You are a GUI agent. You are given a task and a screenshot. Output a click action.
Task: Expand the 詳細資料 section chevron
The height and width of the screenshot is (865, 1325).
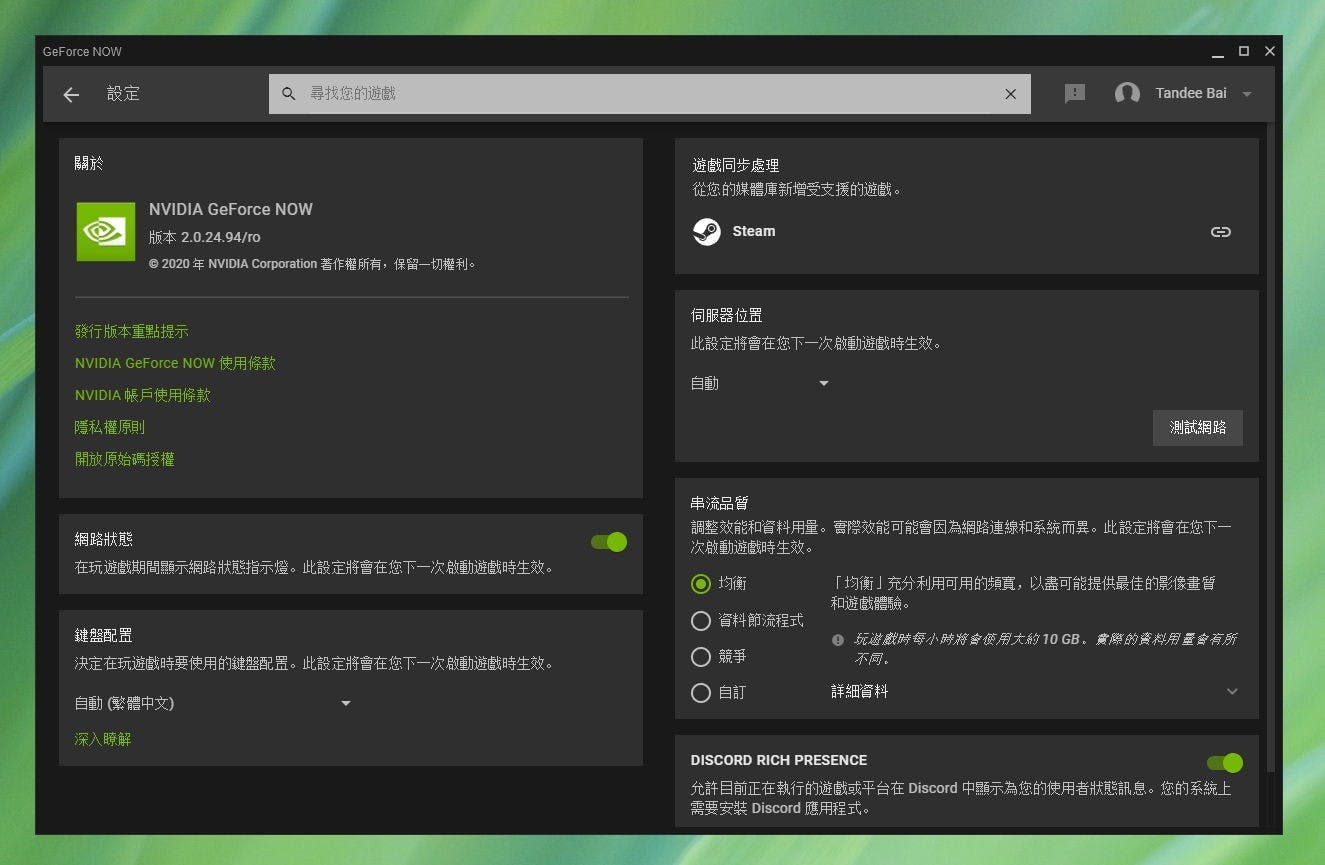coord(1232,692)
